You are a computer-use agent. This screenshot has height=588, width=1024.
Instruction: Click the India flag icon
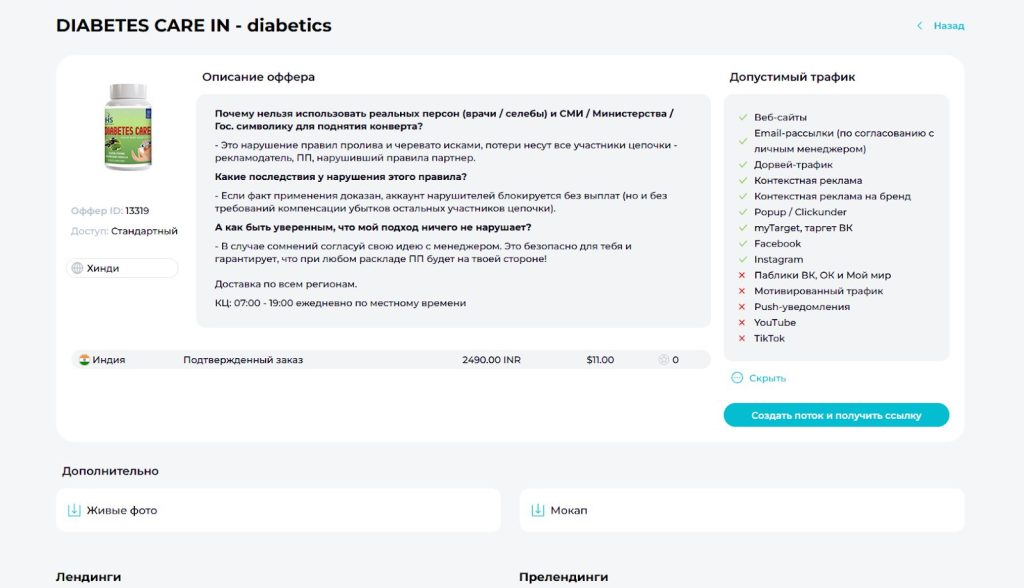point(84,360)
